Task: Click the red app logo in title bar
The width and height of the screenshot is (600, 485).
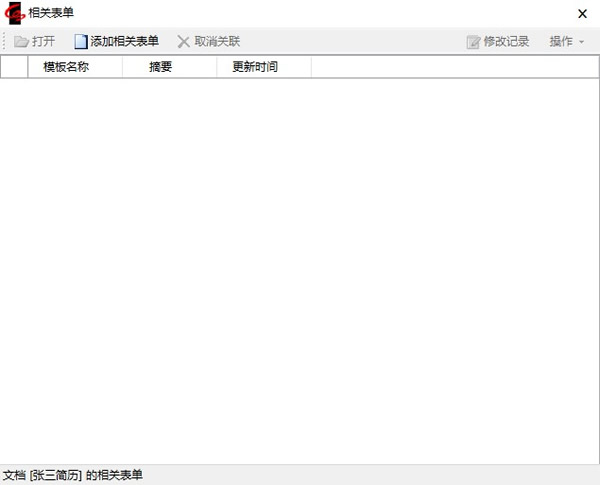Action: [x=15, y=13]
